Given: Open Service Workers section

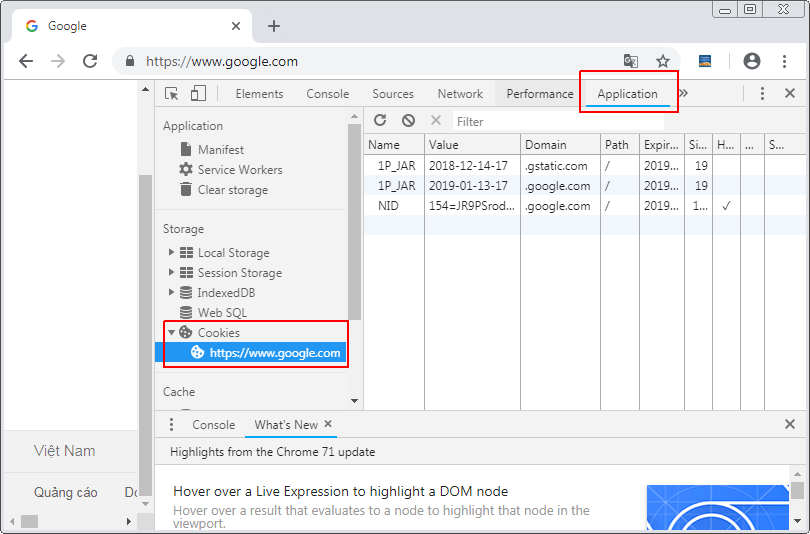Looking at the screenshot, I should click(x=240, y=170).
